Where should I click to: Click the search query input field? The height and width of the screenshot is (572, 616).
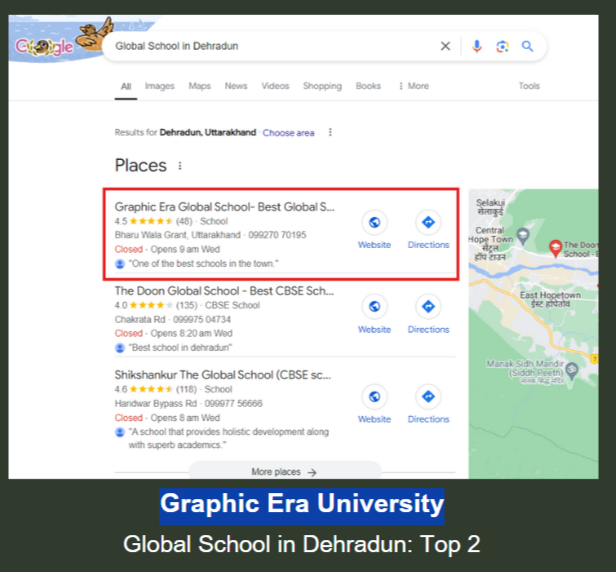[x=271, y=46]
